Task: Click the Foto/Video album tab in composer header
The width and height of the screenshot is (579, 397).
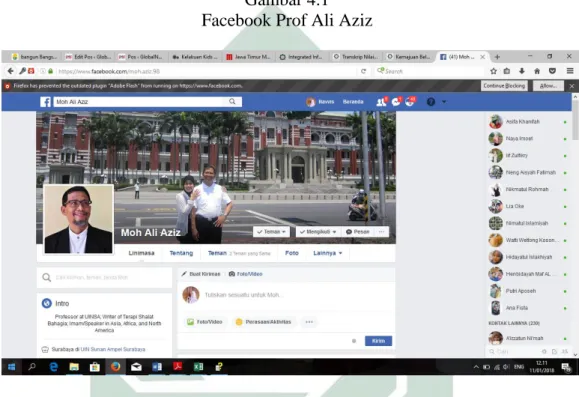Action: point(246,274)
